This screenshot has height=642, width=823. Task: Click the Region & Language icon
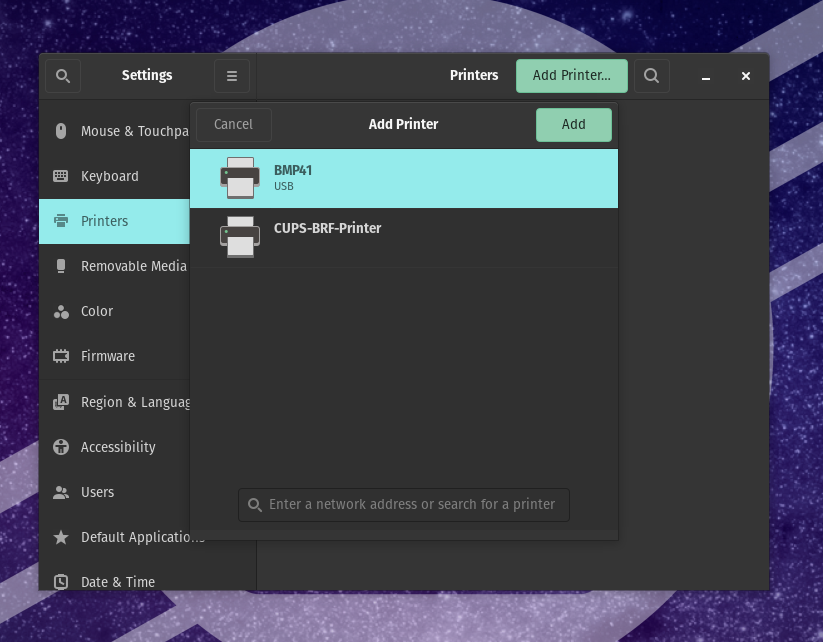click(61, 402)
